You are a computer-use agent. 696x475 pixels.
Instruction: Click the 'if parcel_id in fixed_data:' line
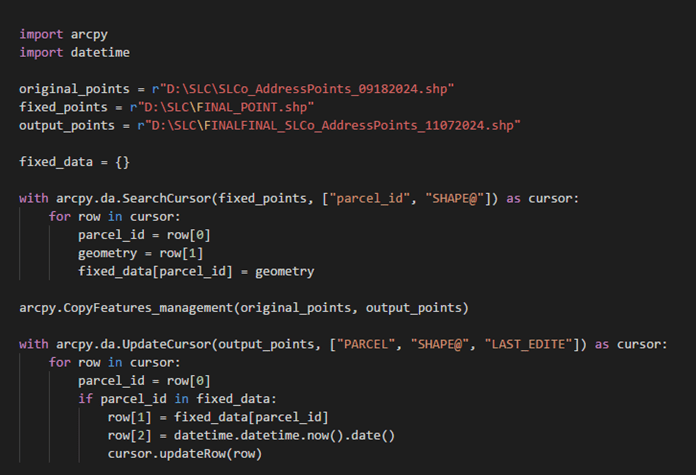[172, 399]
